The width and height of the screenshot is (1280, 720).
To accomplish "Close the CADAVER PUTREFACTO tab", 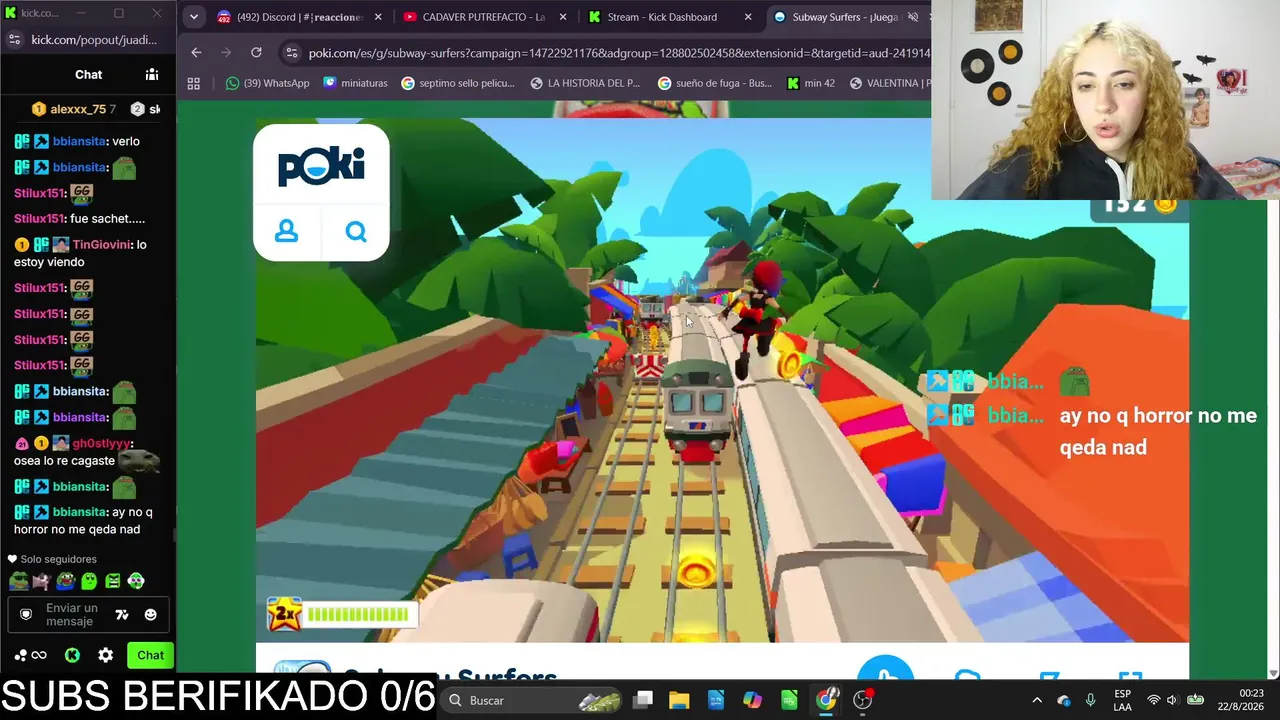I will 563,17.
